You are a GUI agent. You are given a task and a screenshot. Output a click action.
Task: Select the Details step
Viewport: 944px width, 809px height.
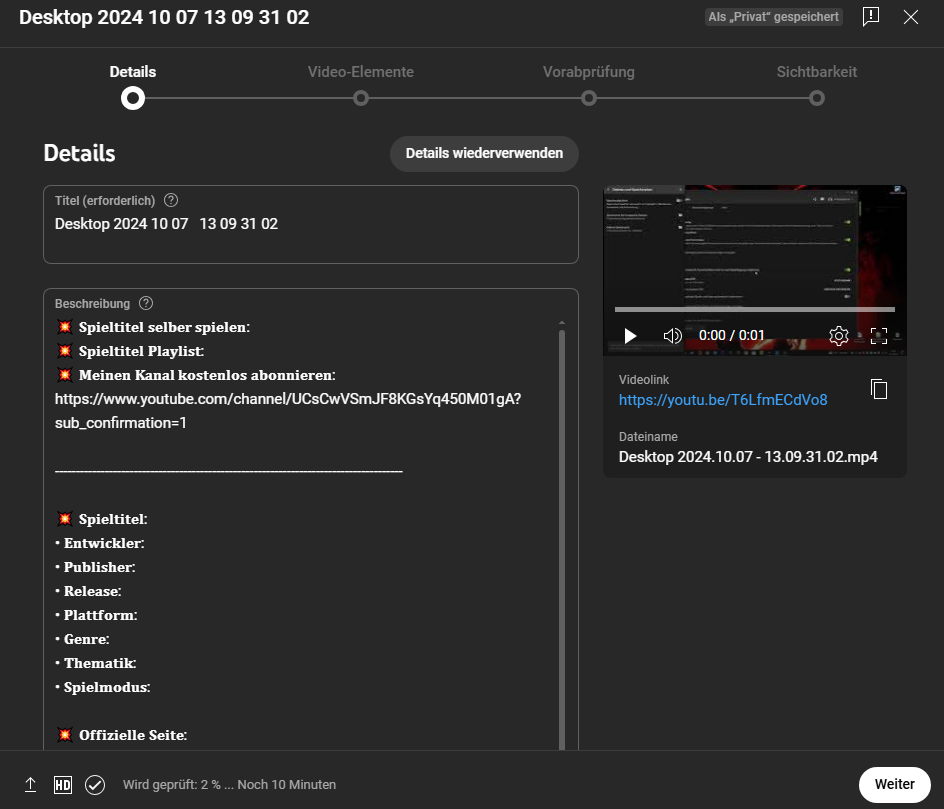[x=133, y=98]
